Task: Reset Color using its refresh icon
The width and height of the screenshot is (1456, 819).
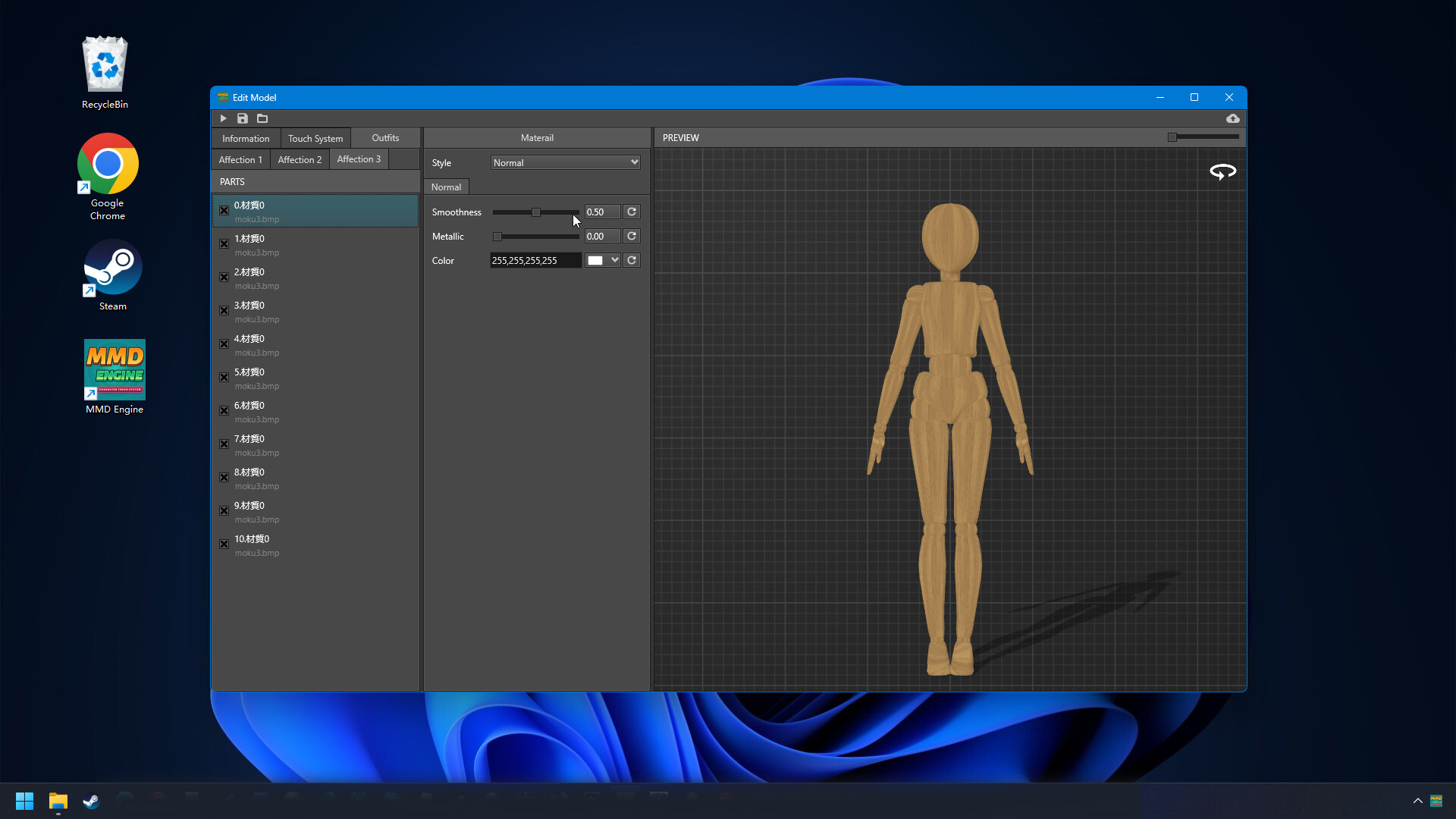Action: pyautogui.click(x=631, y=260)
